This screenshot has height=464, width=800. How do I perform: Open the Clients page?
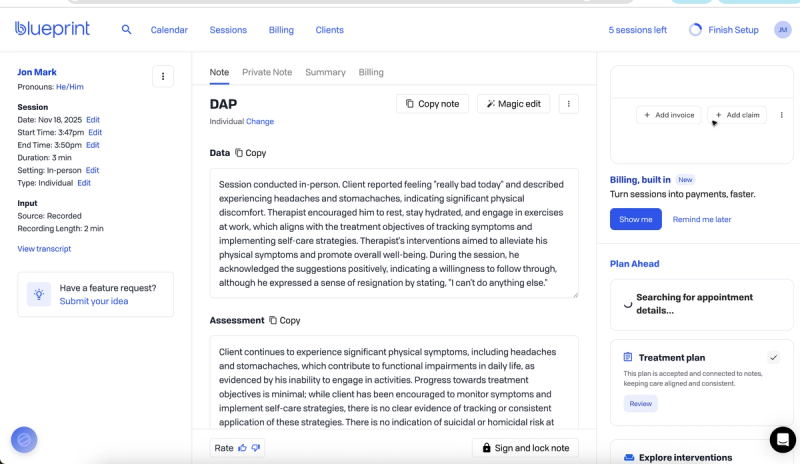[330, 30]
